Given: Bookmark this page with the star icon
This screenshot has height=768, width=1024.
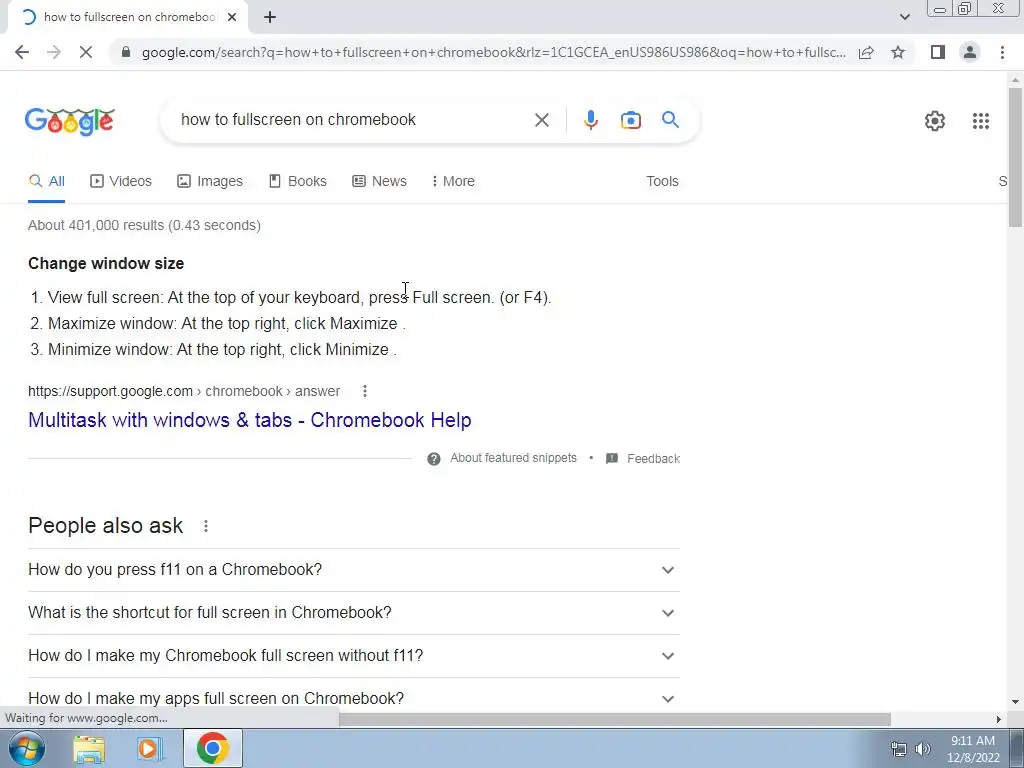Looking at the screenshot, I should coord(898,52).
